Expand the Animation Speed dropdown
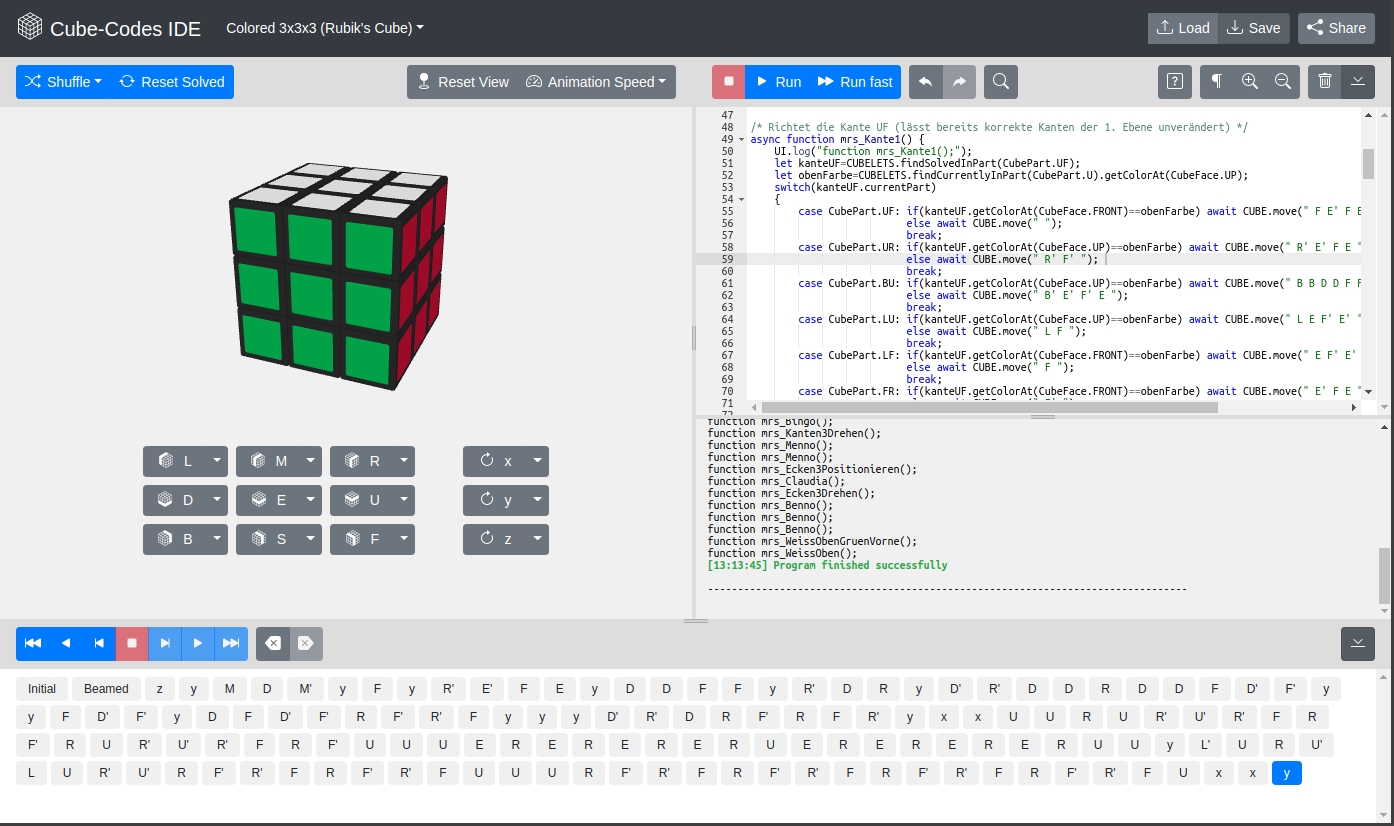Viewport: 1394px width, 826px height. pyautogui.click(x=596, y=81)
